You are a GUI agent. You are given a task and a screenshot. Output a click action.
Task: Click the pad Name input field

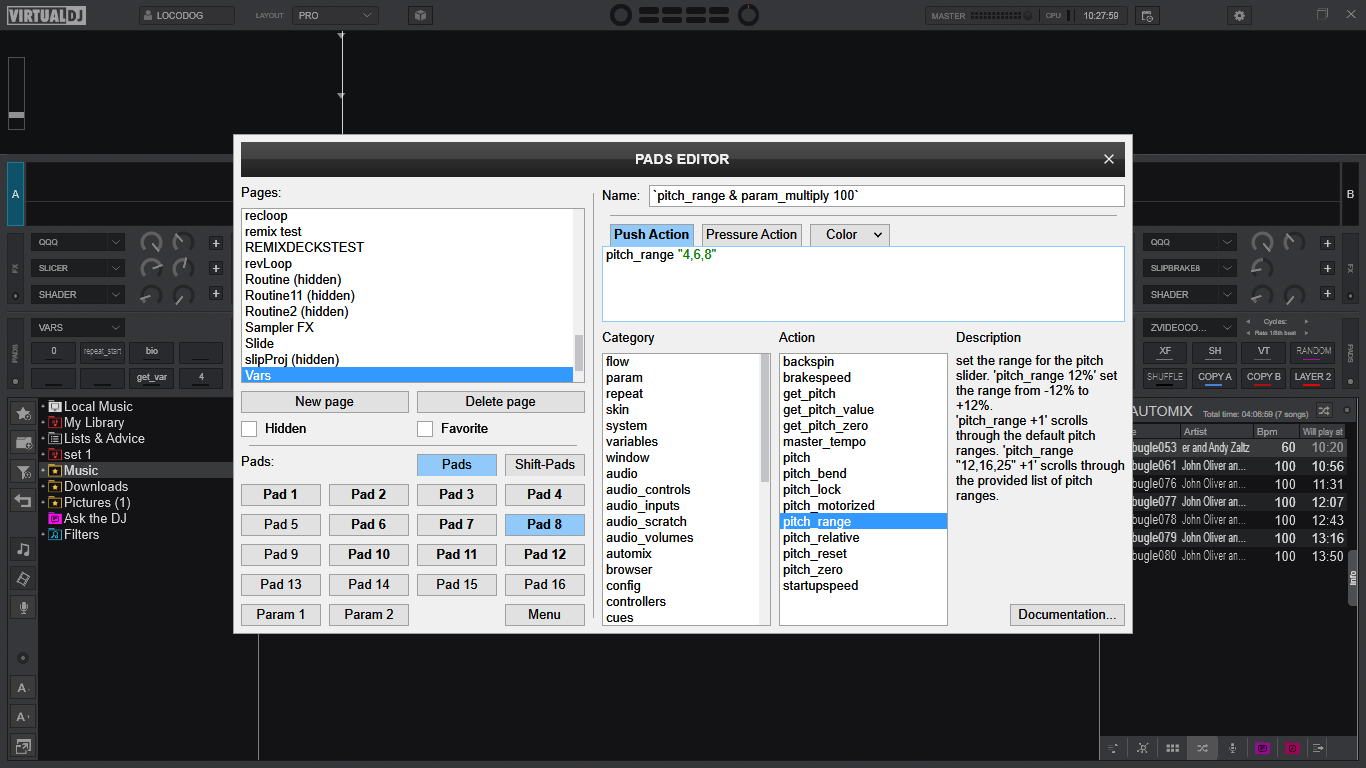point(886,196)
